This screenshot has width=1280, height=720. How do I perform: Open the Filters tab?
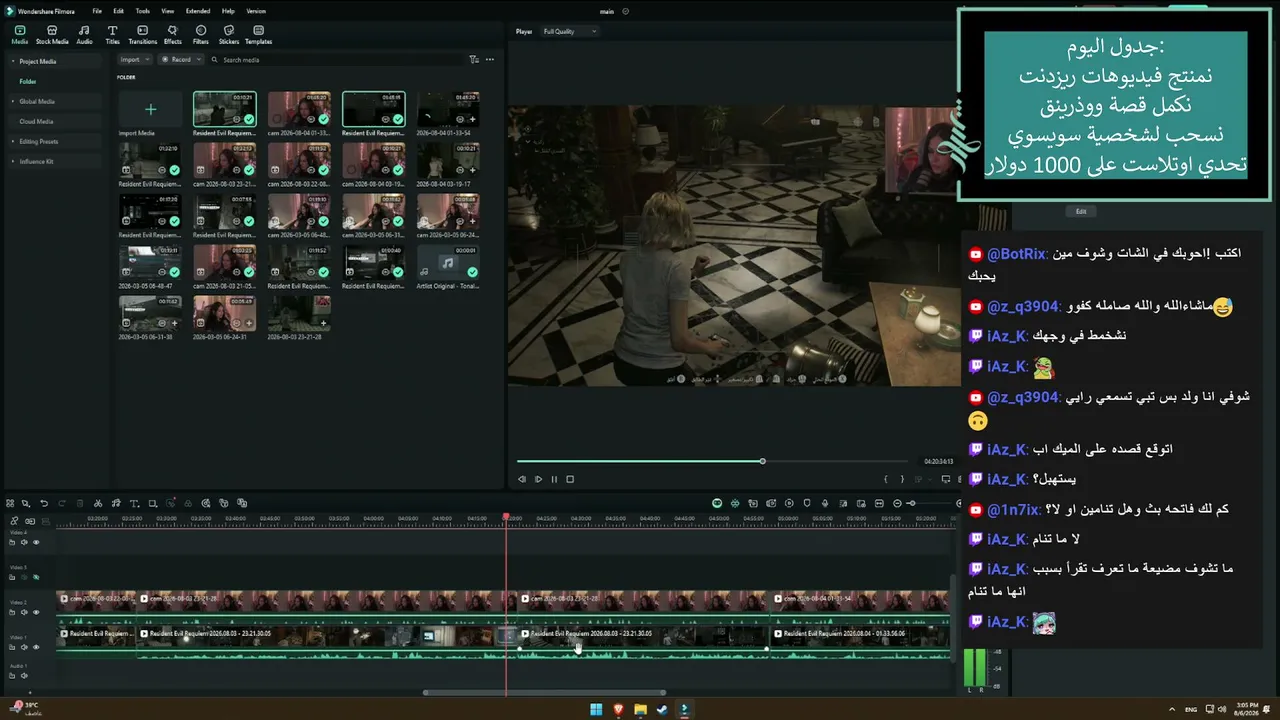[201, 35]
